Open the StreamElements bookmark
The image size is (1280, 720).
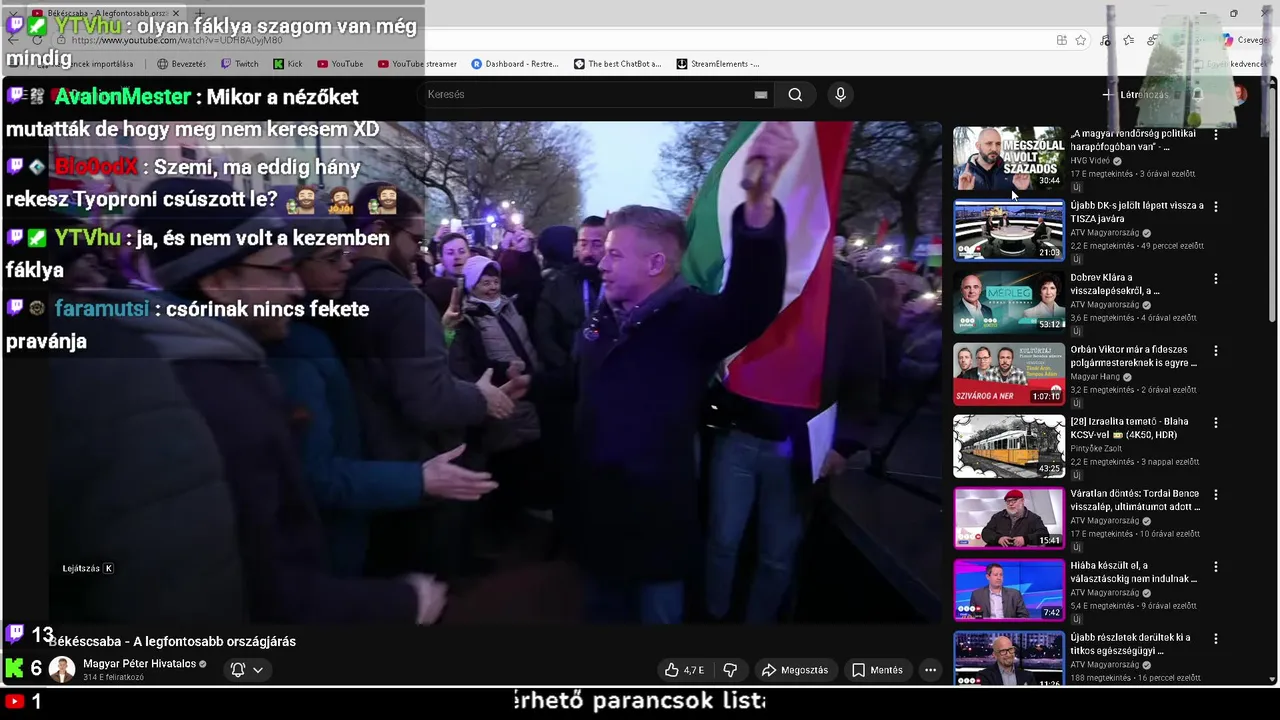717,64
